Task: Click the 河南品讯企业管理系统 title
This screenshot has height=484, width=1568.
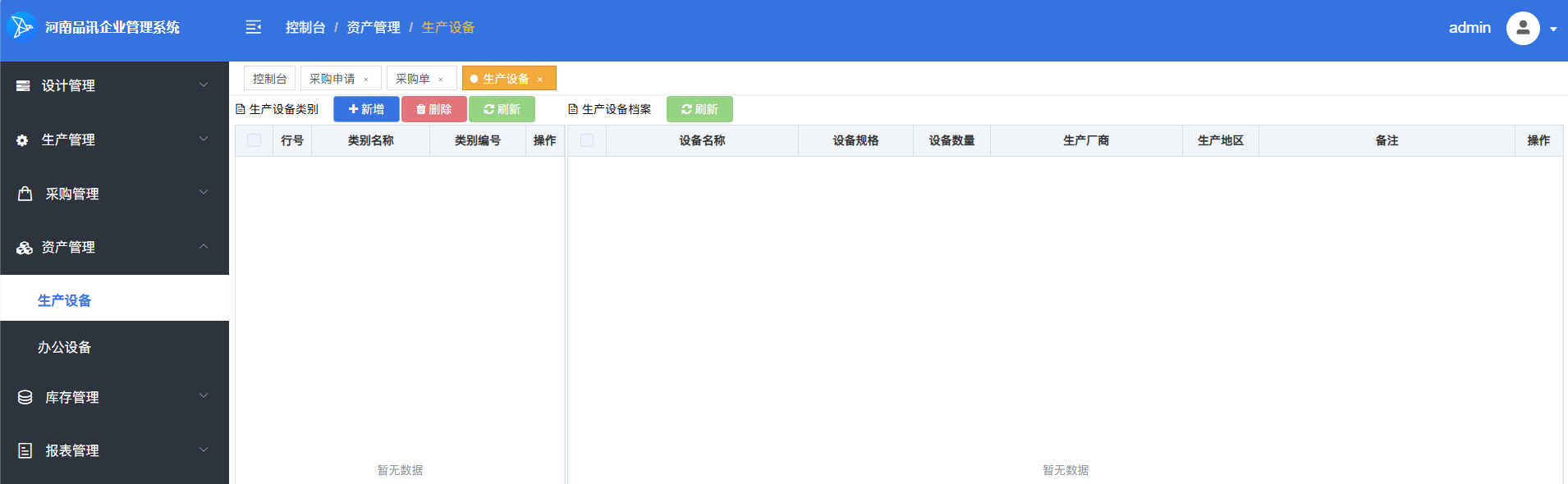Action: 112,27
